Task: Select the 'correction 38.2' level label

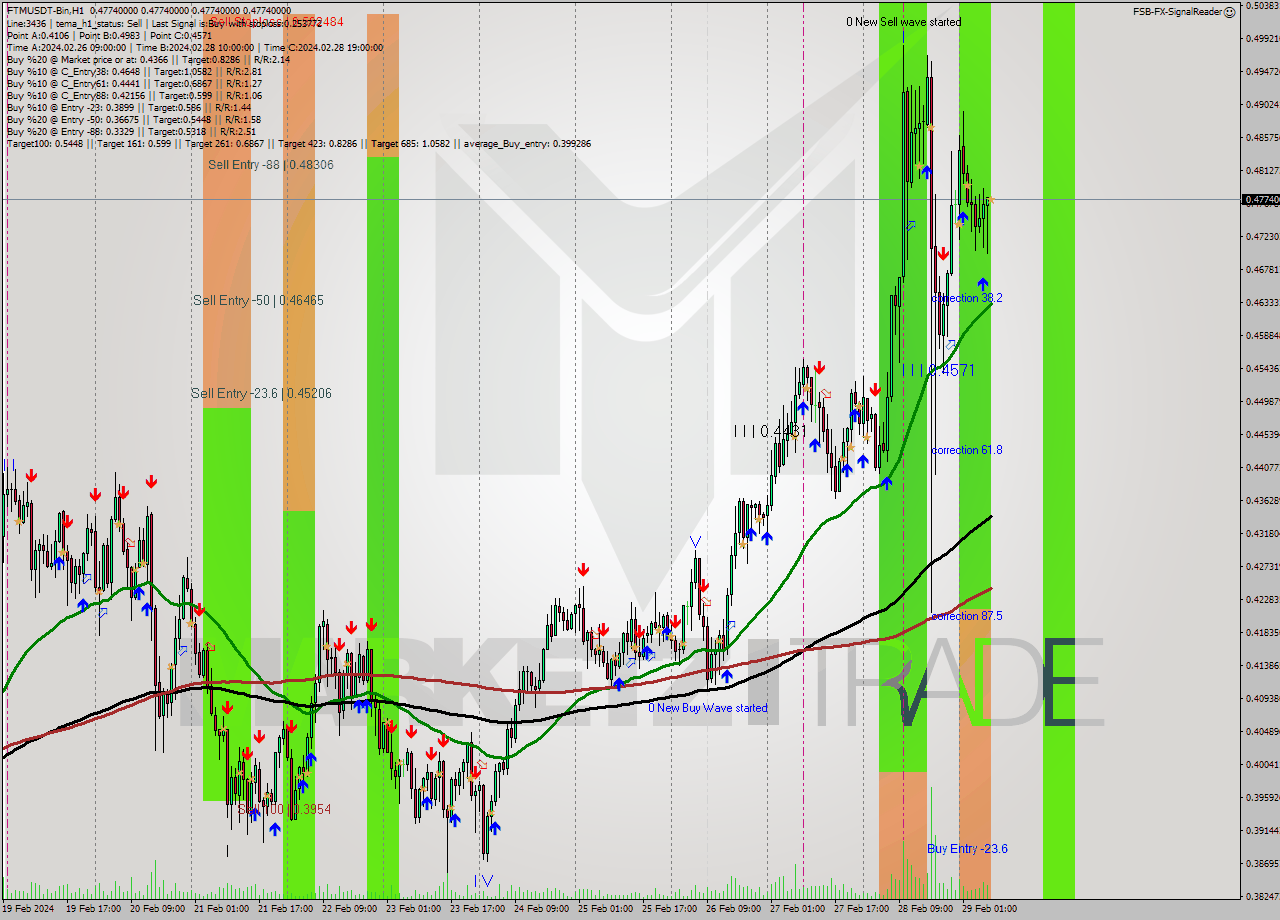Action: 966,298
